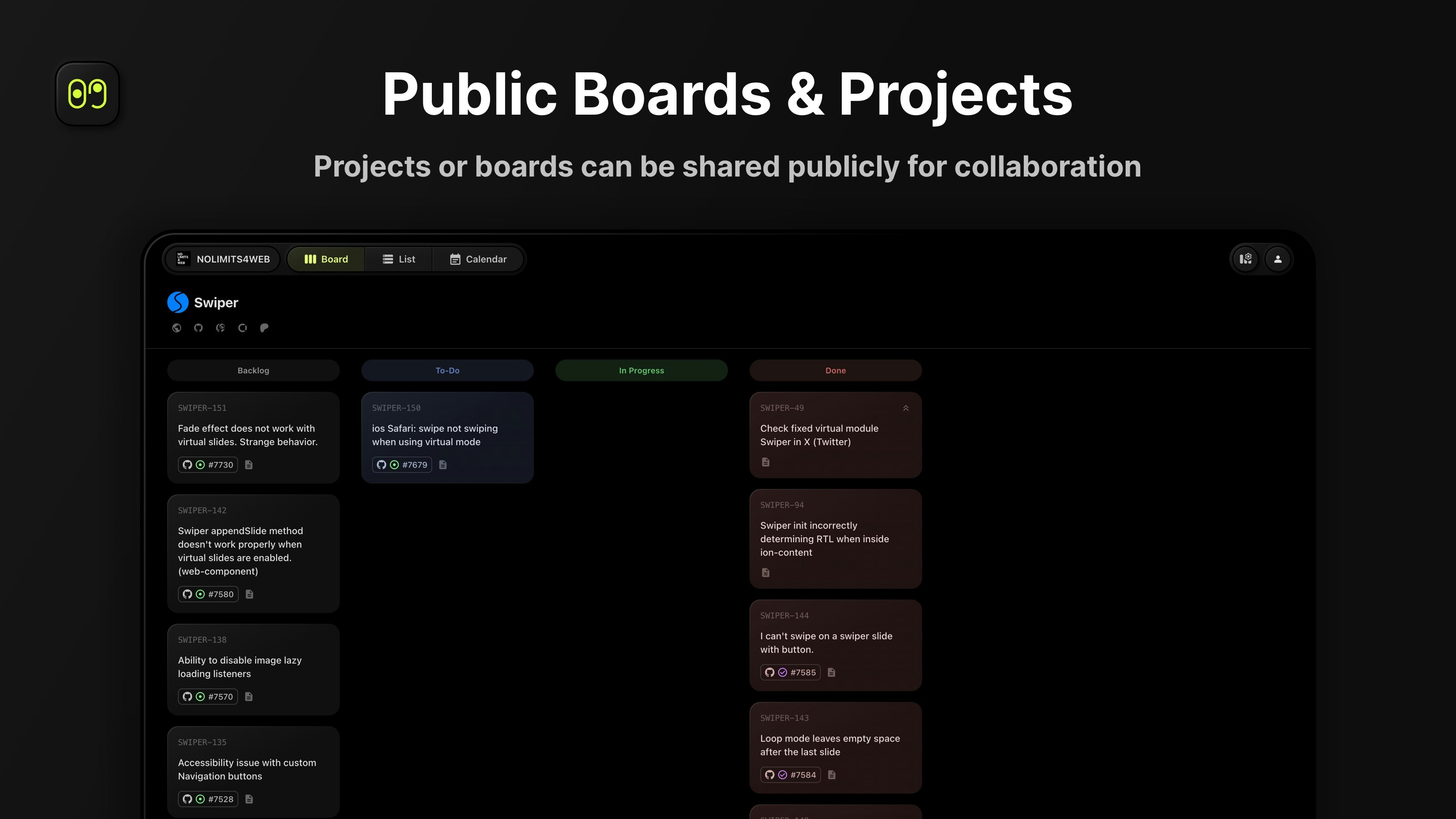Viewport: 1456px width, 819px height.
Task: Open GitHub issue #7730 badge
Action: tap(208, 465)
